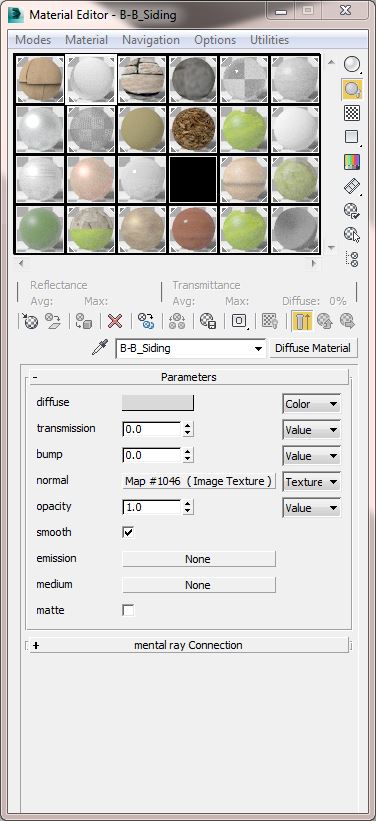Viewport: 376px width, 821px height.
Task: Click the Make Preview film icon
Action: [x=352, y=186]
